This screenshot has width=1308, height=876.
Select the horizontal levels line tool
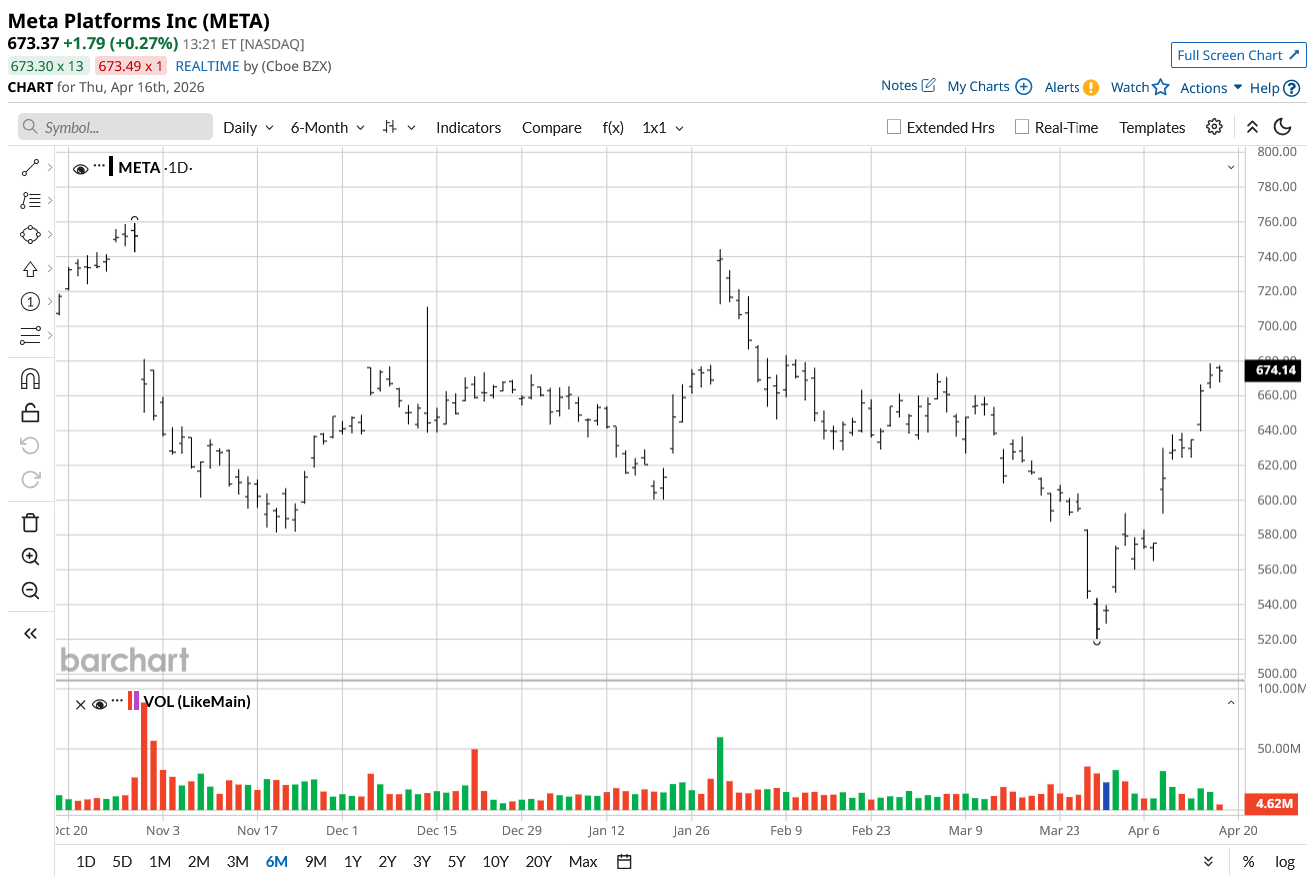pyautogui.click(x=30, y=335)
